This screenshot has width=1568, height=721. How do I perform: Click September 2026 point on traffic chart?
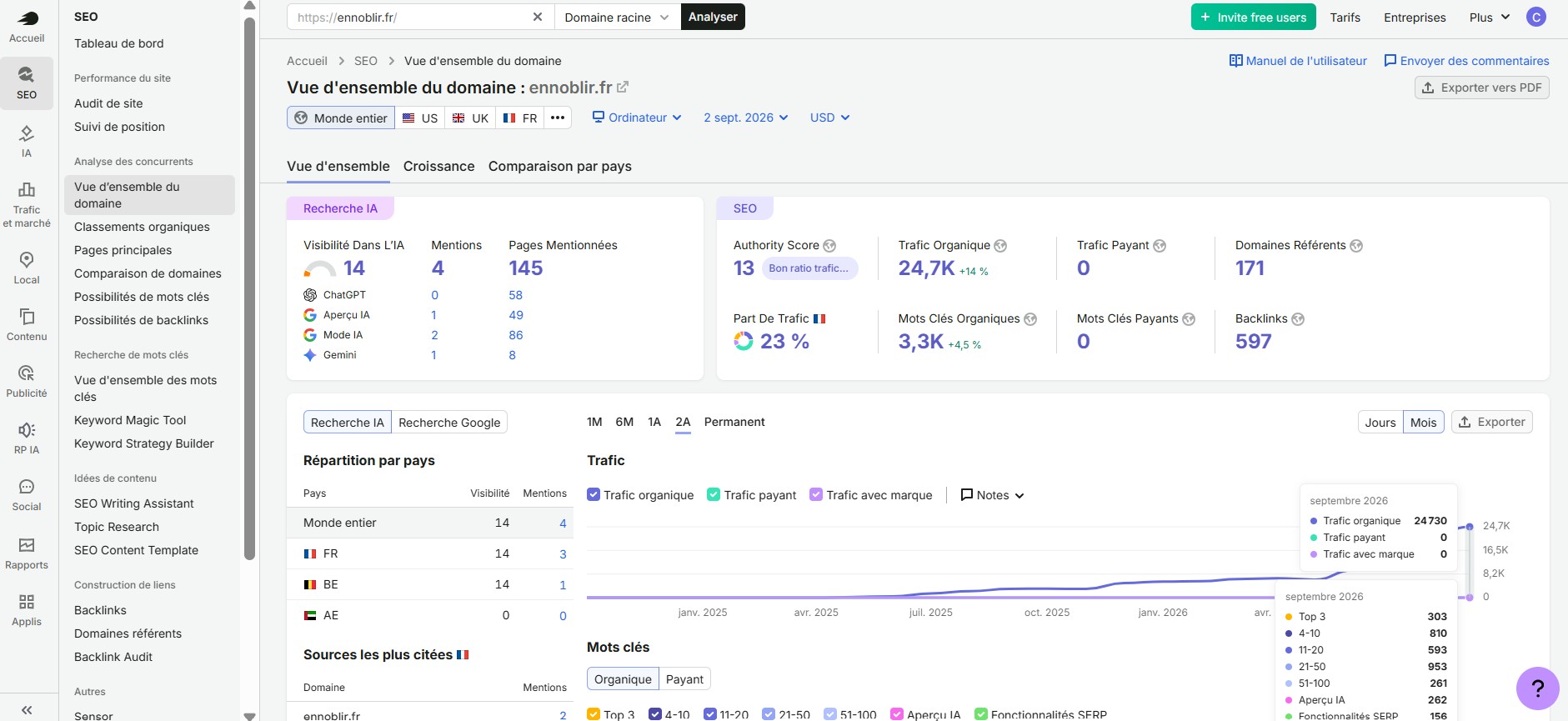(x=1470, y=527)
